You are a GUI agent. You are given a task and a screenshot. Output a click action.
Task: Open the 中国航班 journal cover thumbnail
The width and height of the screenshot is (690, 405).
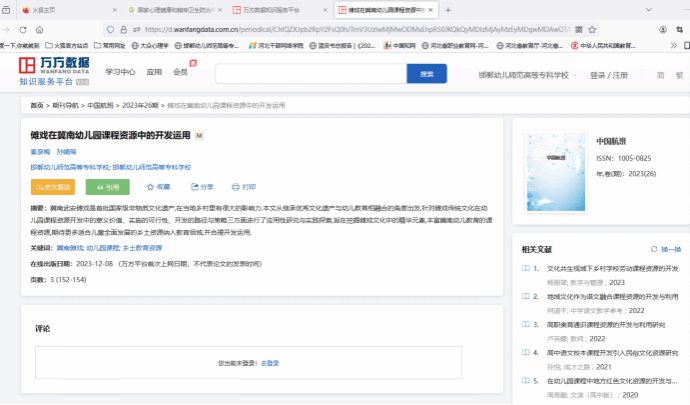tap(555, 162)
